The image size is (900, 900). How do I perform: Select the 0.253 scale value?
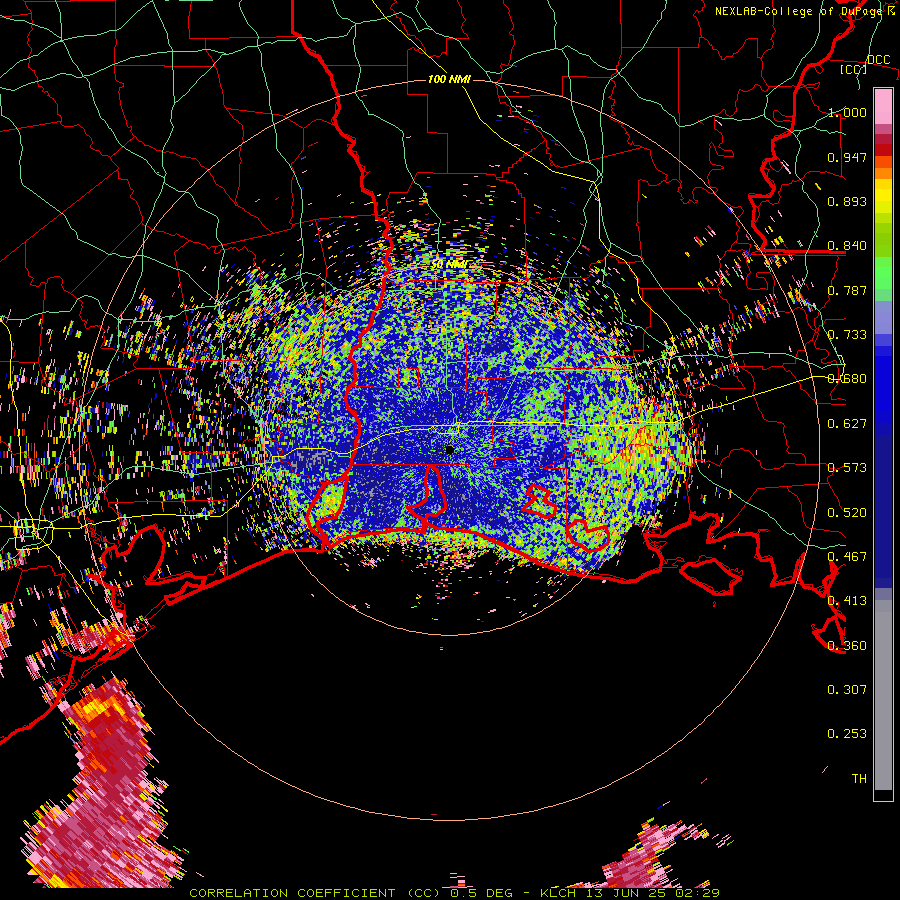click(847, 734)
